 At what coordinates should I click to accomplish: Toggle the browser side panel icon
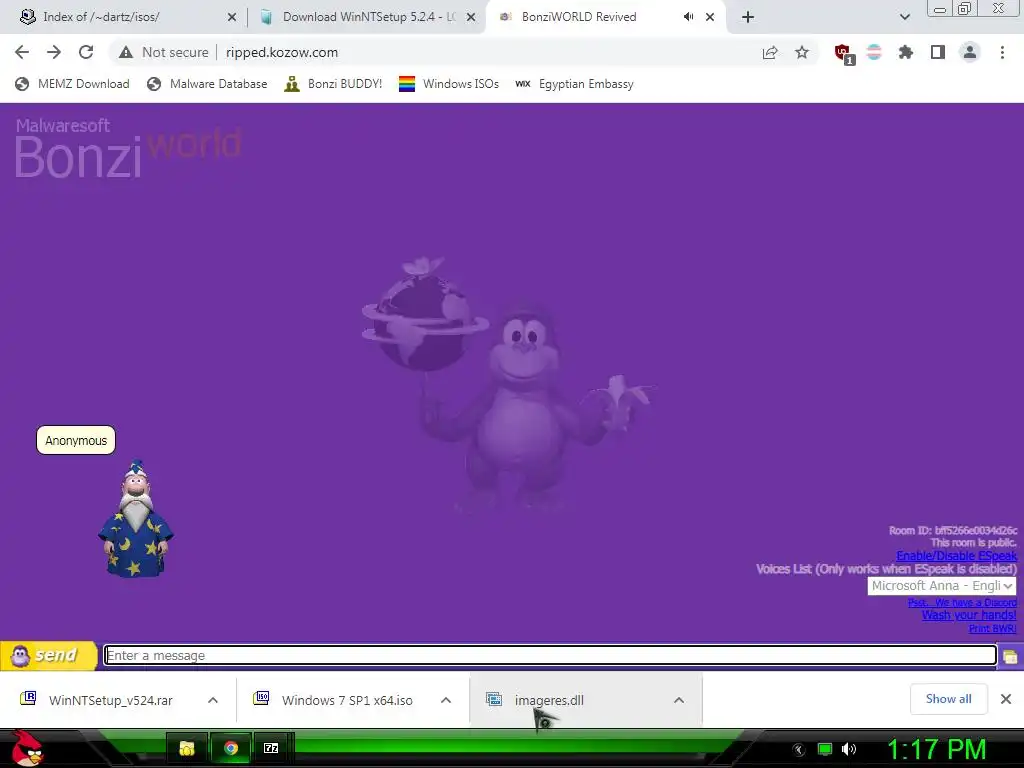click(938, 52)
